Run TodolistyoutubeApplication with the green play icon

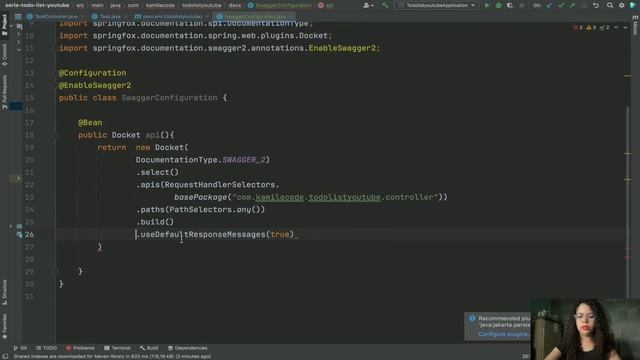487,5
